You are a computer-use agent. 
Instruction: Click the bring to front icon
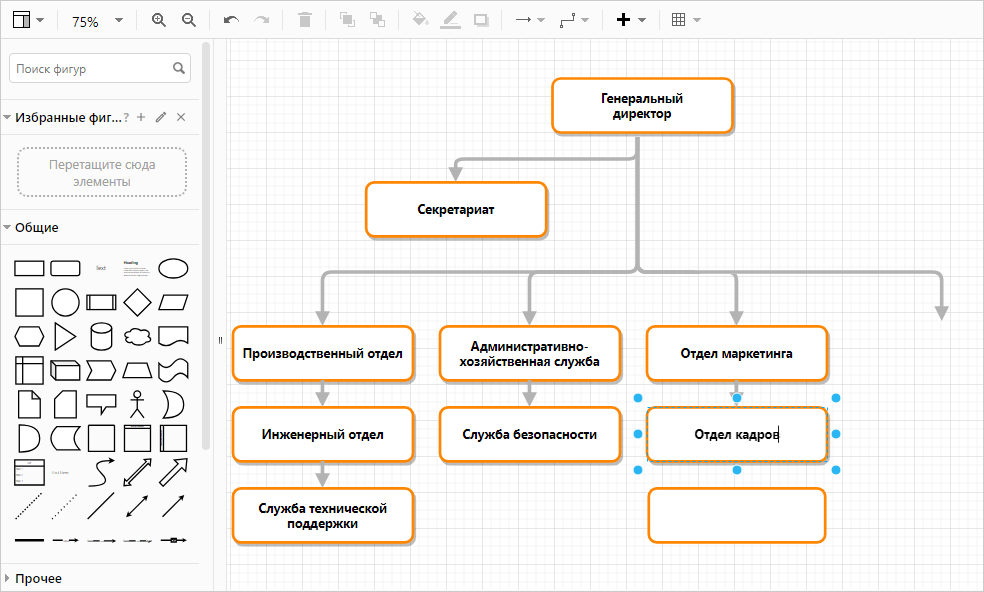[x=347, y=20]
